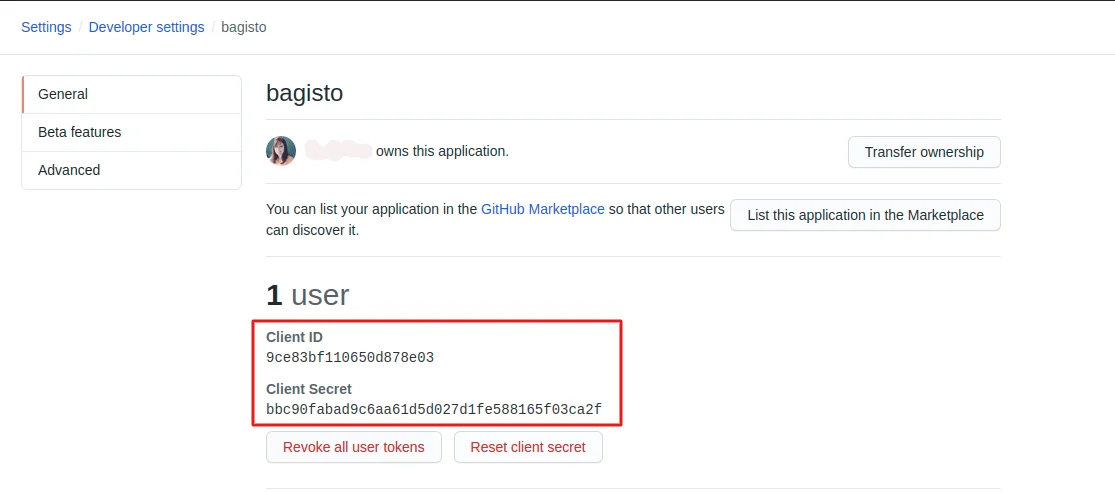Click the blurred owner username
The image size is (1115, 492).
pos(338,151)
